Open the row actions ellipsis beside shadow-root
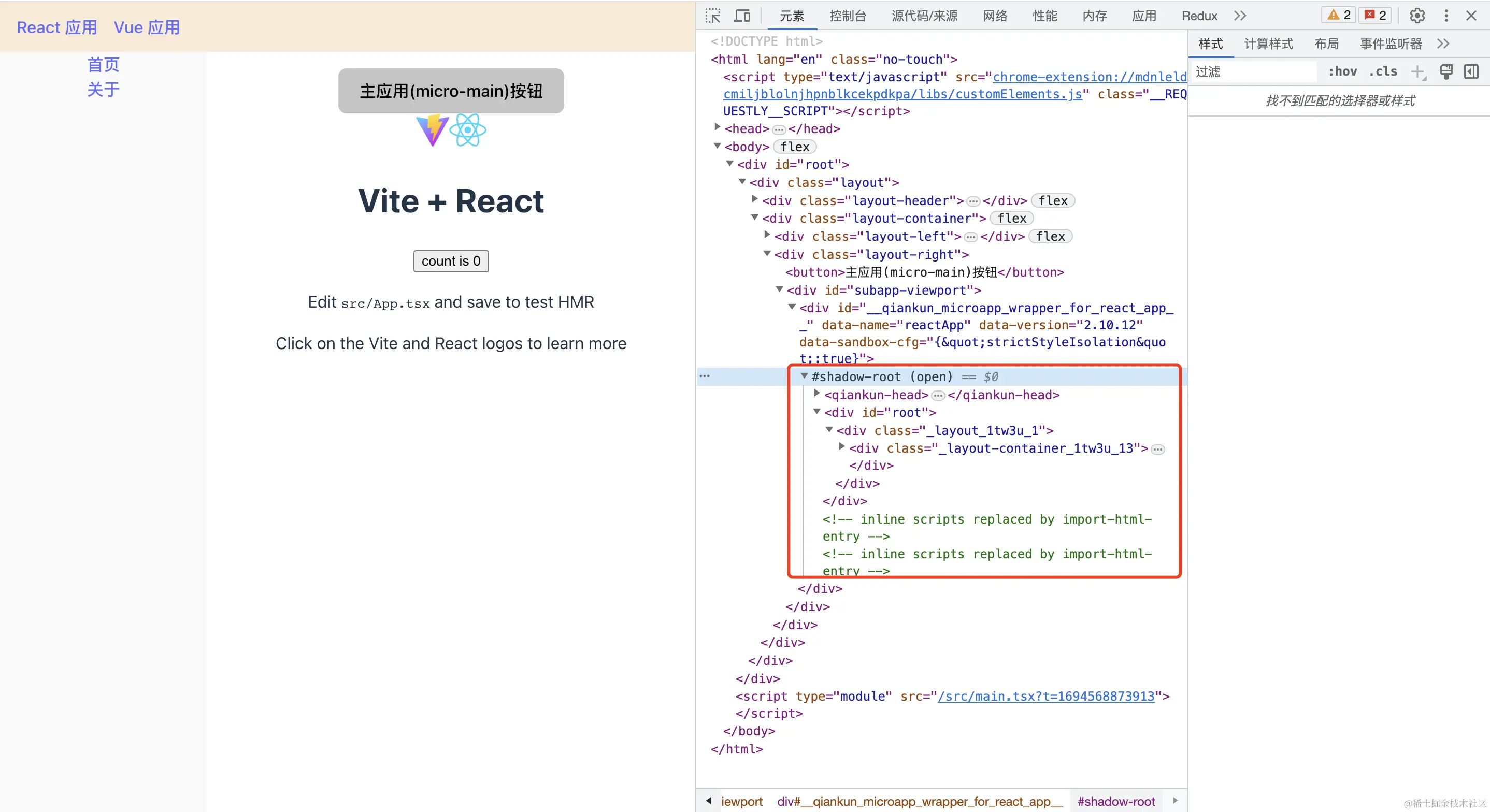 [705, 376]
